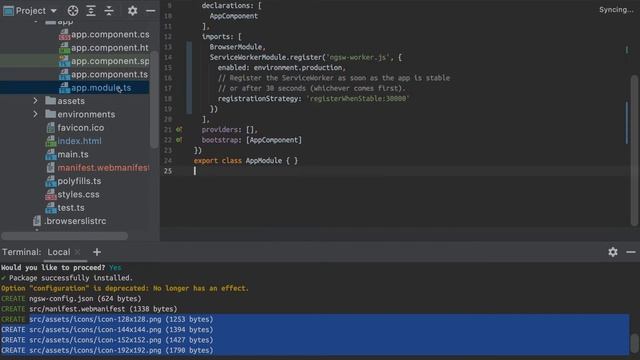This screenshot has height=360, width=640.
Task: Select app.component.sp file in tree
Action: click(110, 61)
